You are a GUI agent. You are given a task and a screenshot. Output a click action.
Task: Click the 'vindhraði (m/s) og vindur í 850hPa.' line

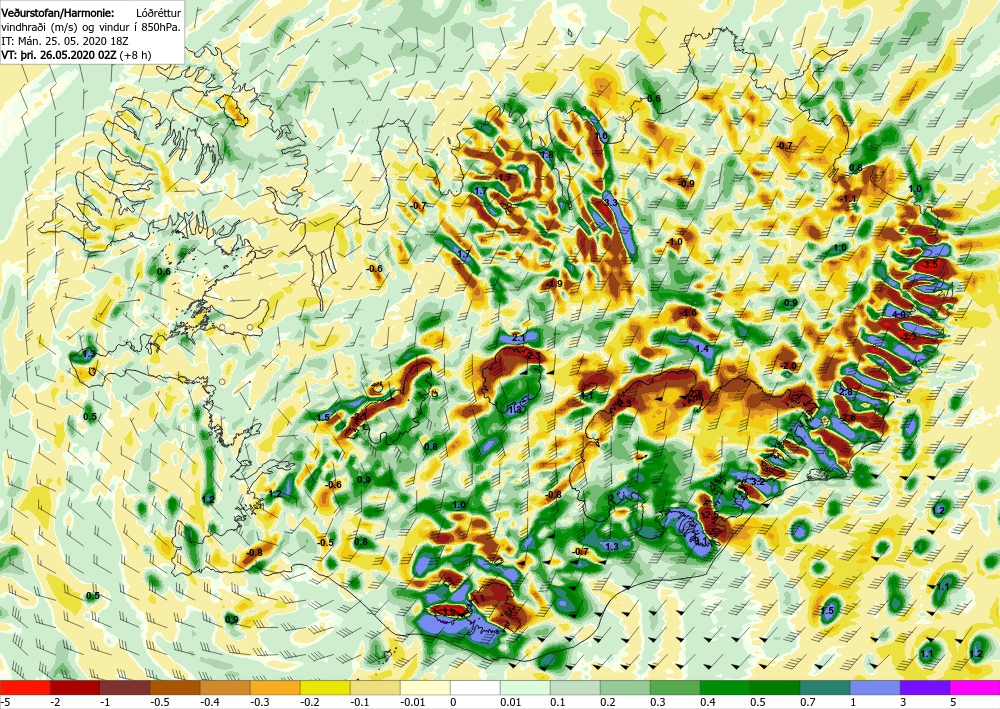[91, 27]
